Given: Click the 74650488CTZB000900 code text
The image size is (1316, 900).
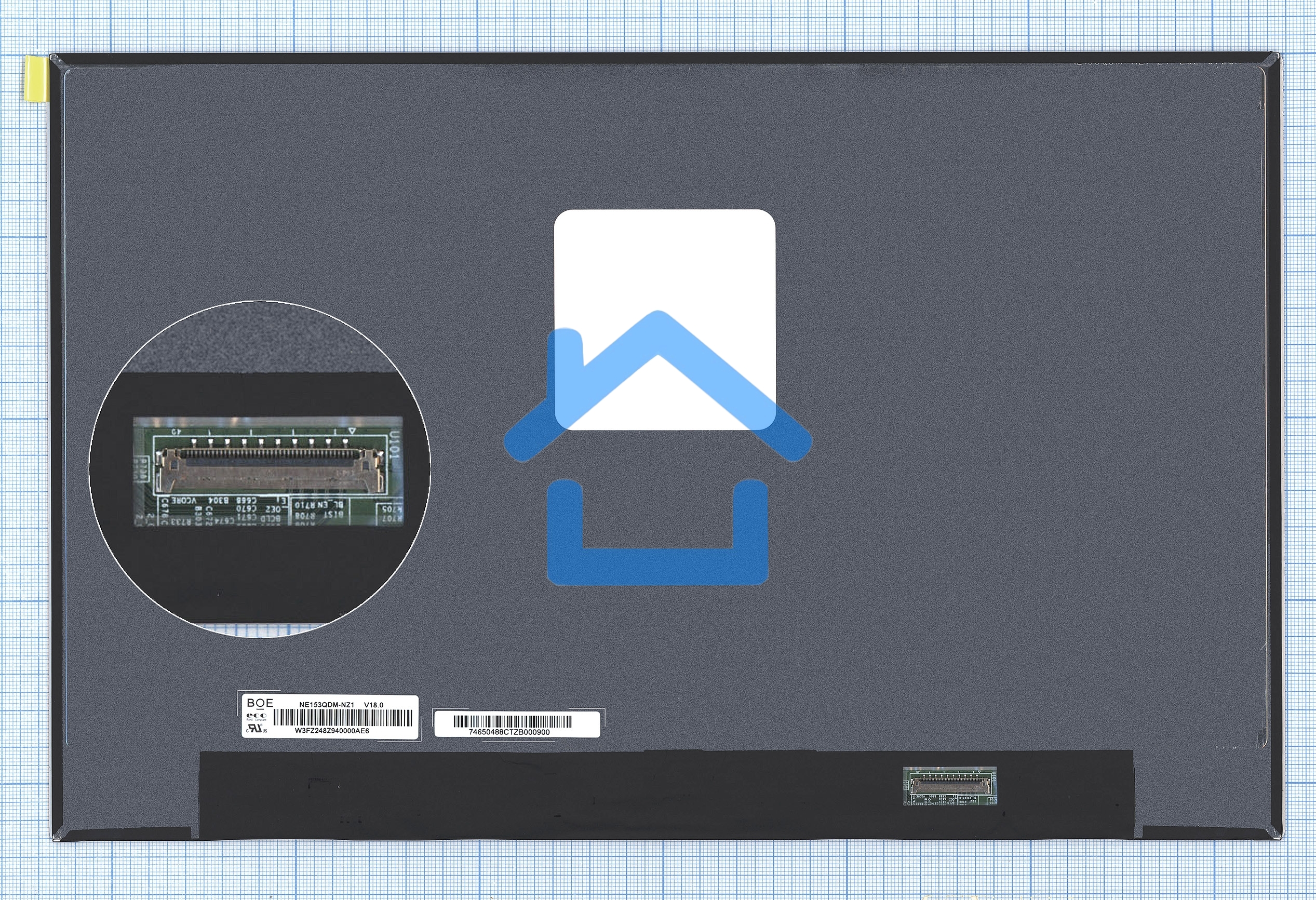Looking at the screenshot, I should (x=509, y=732).
